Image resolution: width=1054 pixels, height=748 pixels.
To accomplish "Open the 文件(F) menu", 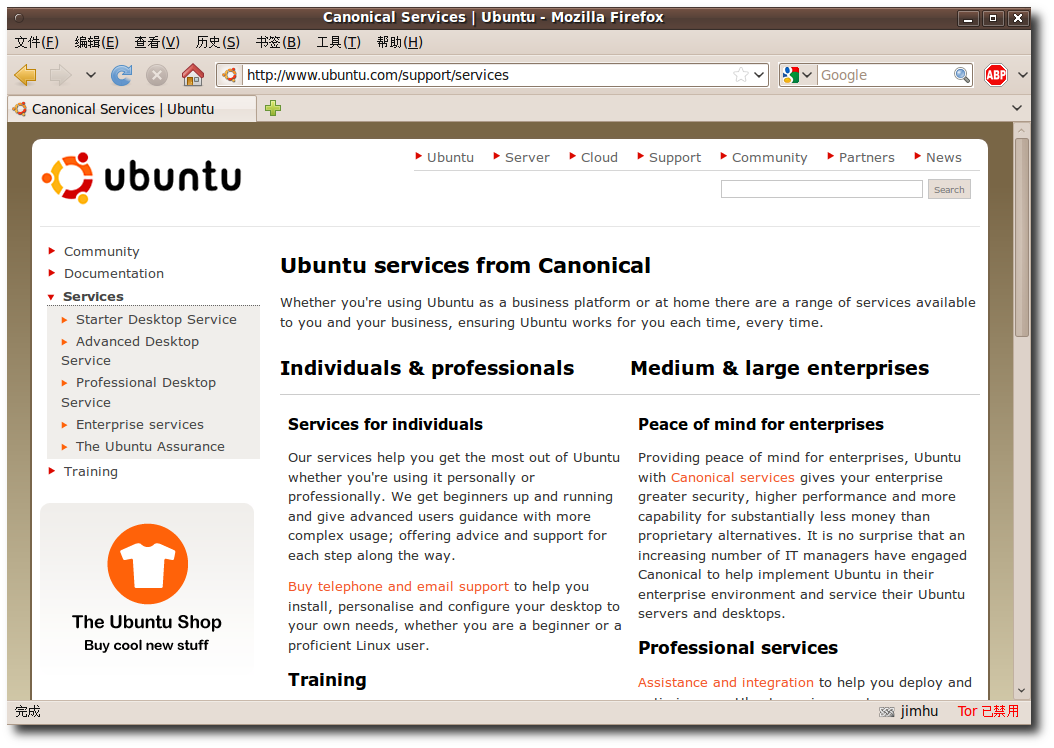I will pos(36,42).
